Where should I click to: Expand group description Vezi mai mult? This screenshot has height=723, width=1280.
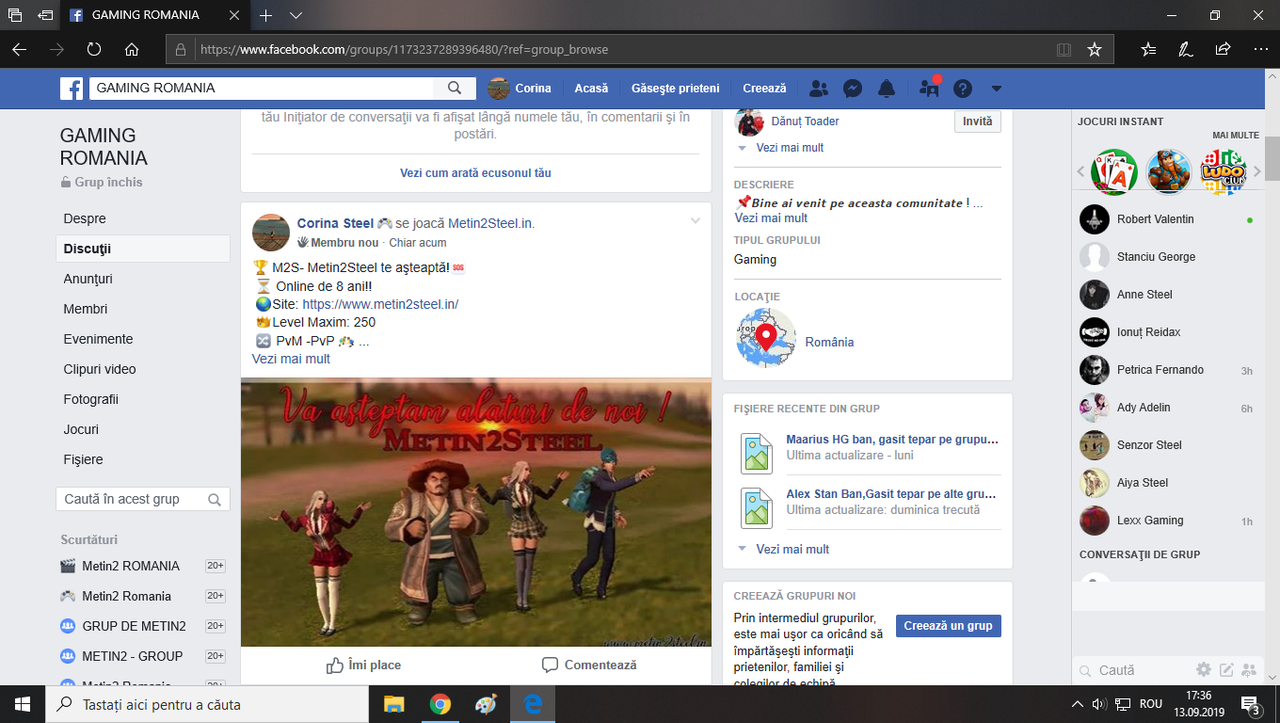coord(771,218)
